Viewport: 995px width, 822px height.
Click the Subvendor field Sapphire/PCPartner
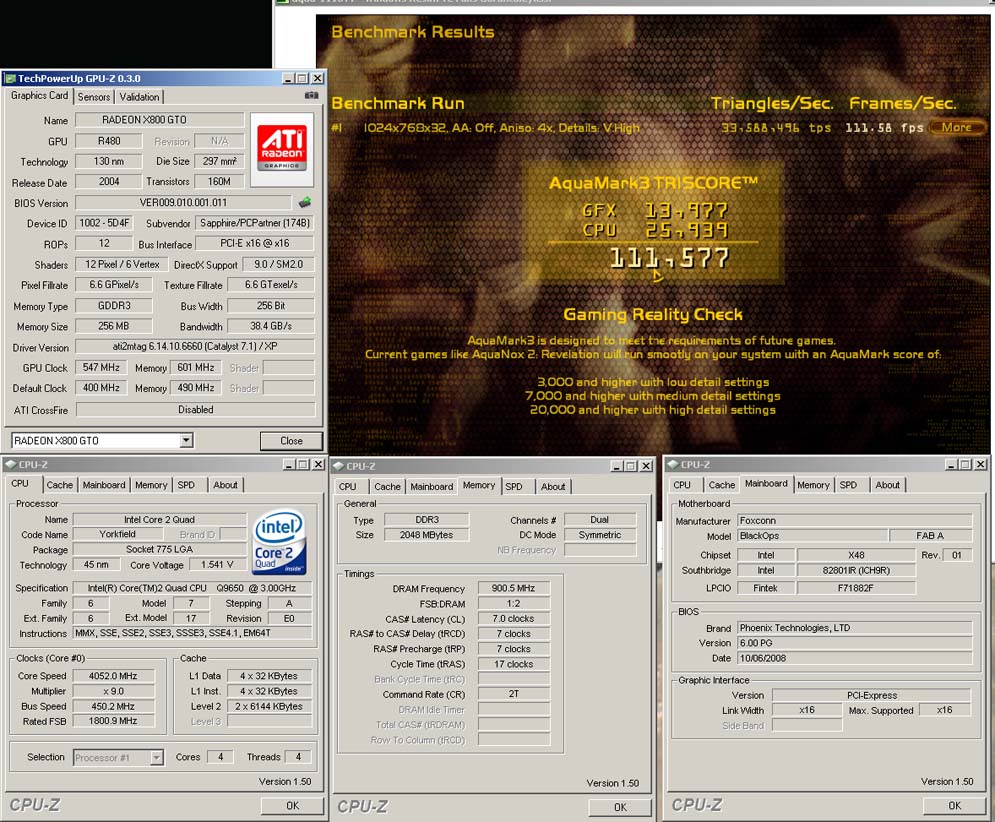pyautogui.click(x=255, y=223)
